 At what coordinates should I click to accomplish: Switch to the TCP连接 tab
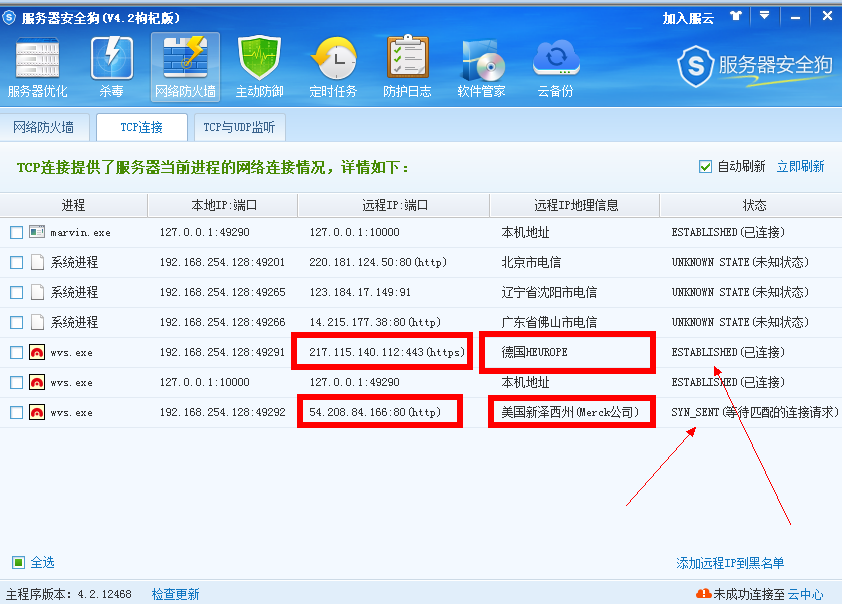click(x=142, y=127)
